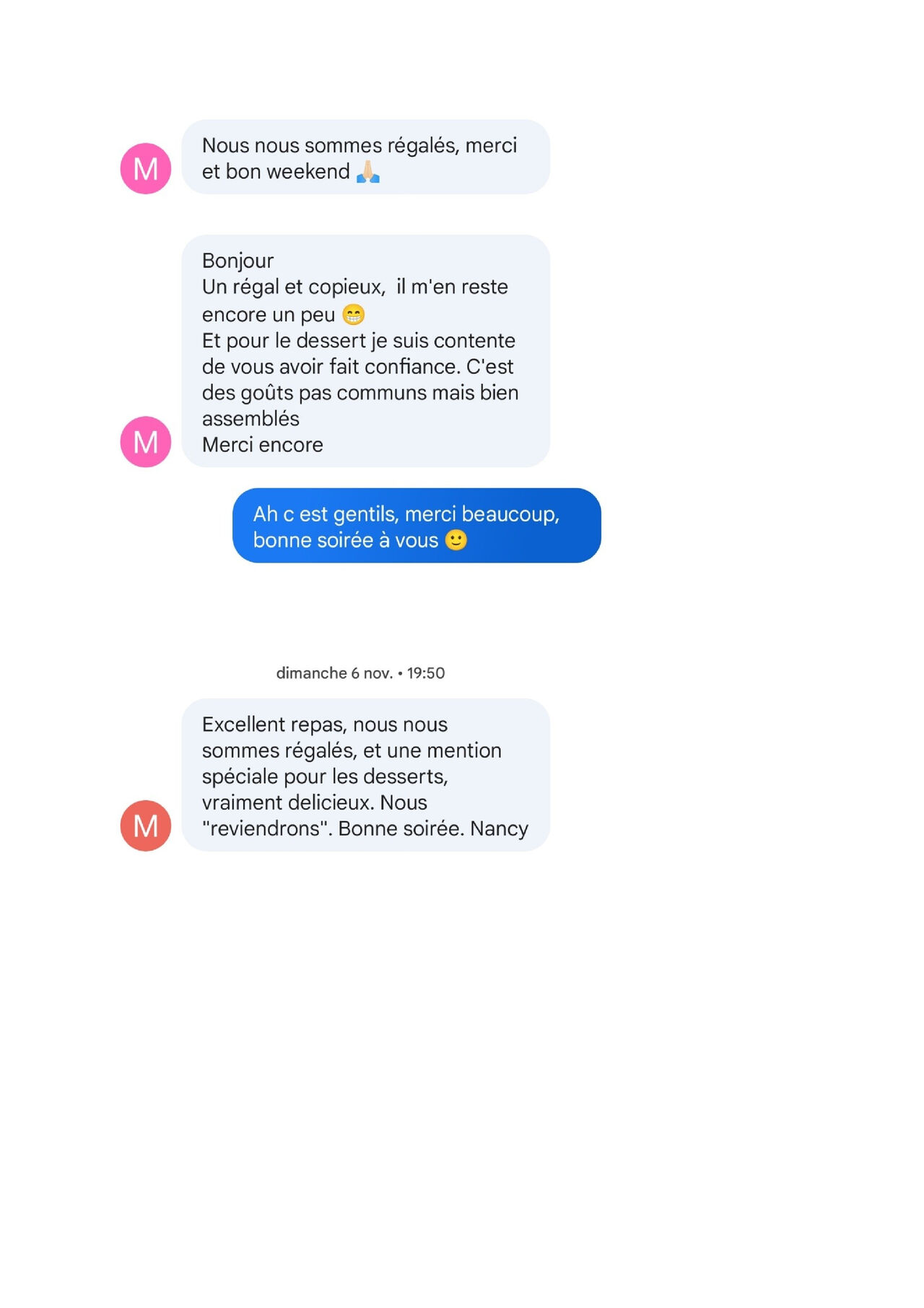
Task: Tap the red M avatar beside Nancy's message
Action: 146,826
